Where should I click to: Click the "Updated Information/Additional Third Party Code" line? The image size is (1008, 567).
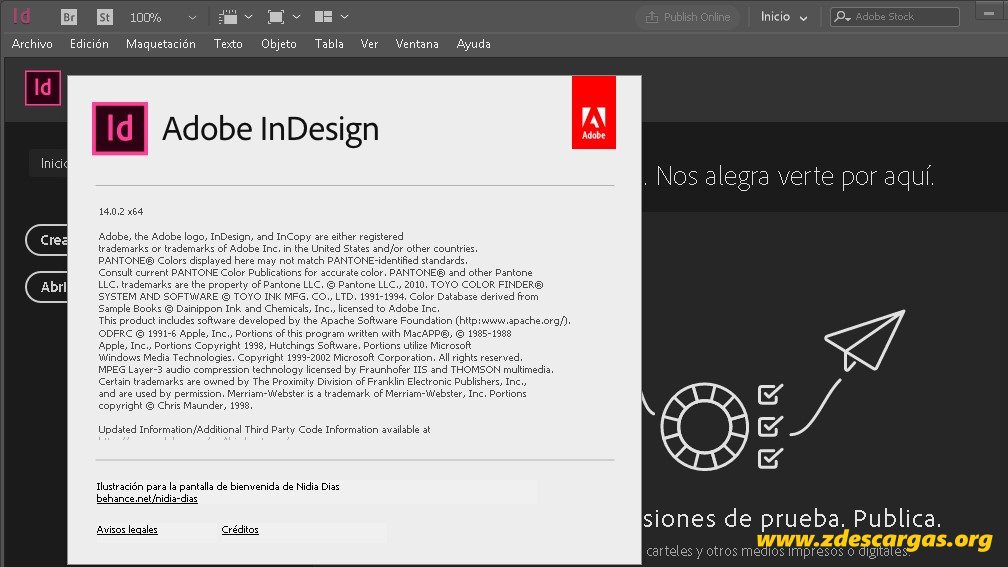tap(264, 429)
